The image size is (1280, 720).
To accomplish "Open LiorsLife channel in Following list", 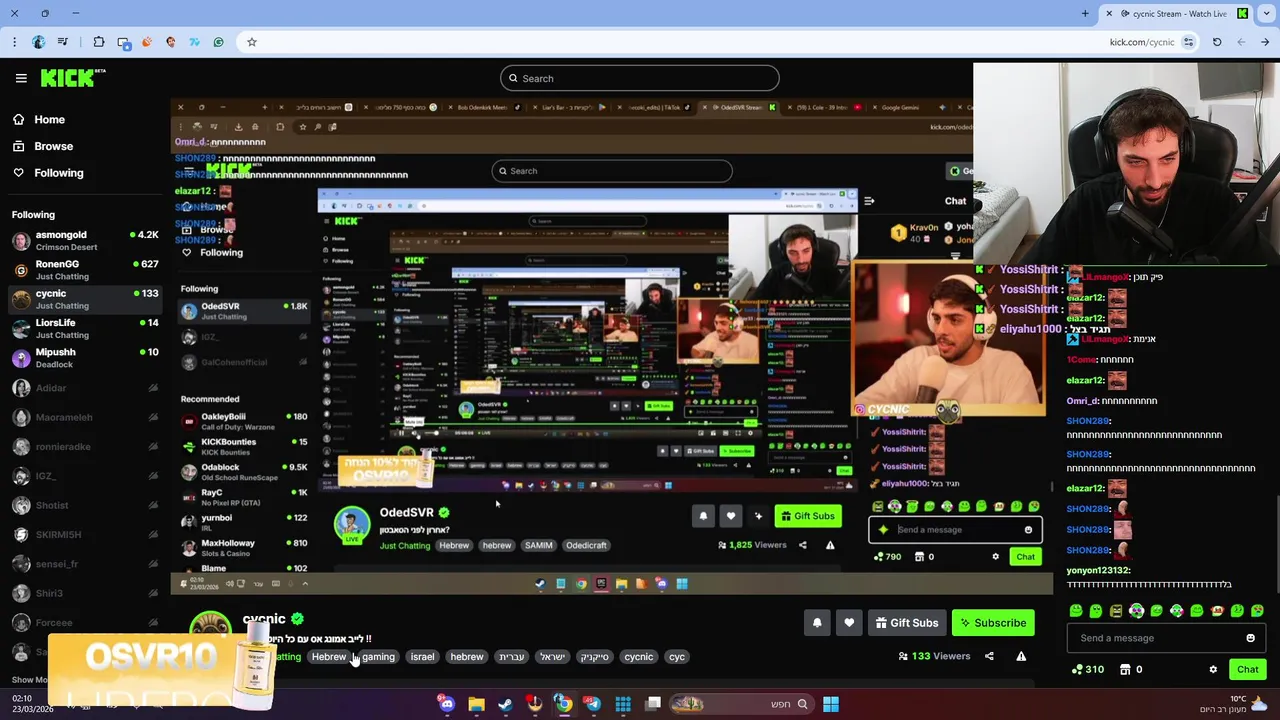I will coord(83,329).
